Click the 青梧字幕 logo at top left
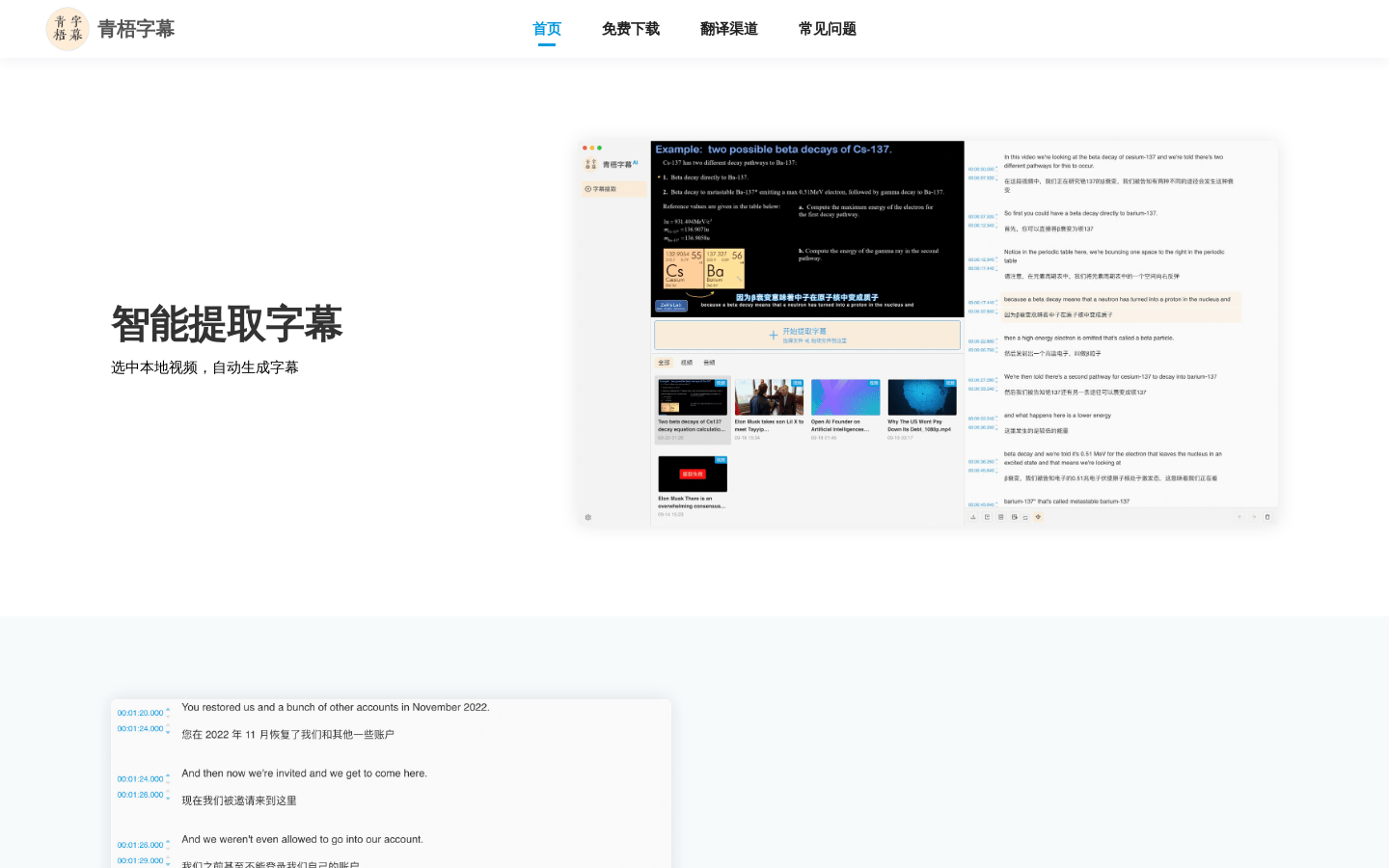 tap(110, 29)
